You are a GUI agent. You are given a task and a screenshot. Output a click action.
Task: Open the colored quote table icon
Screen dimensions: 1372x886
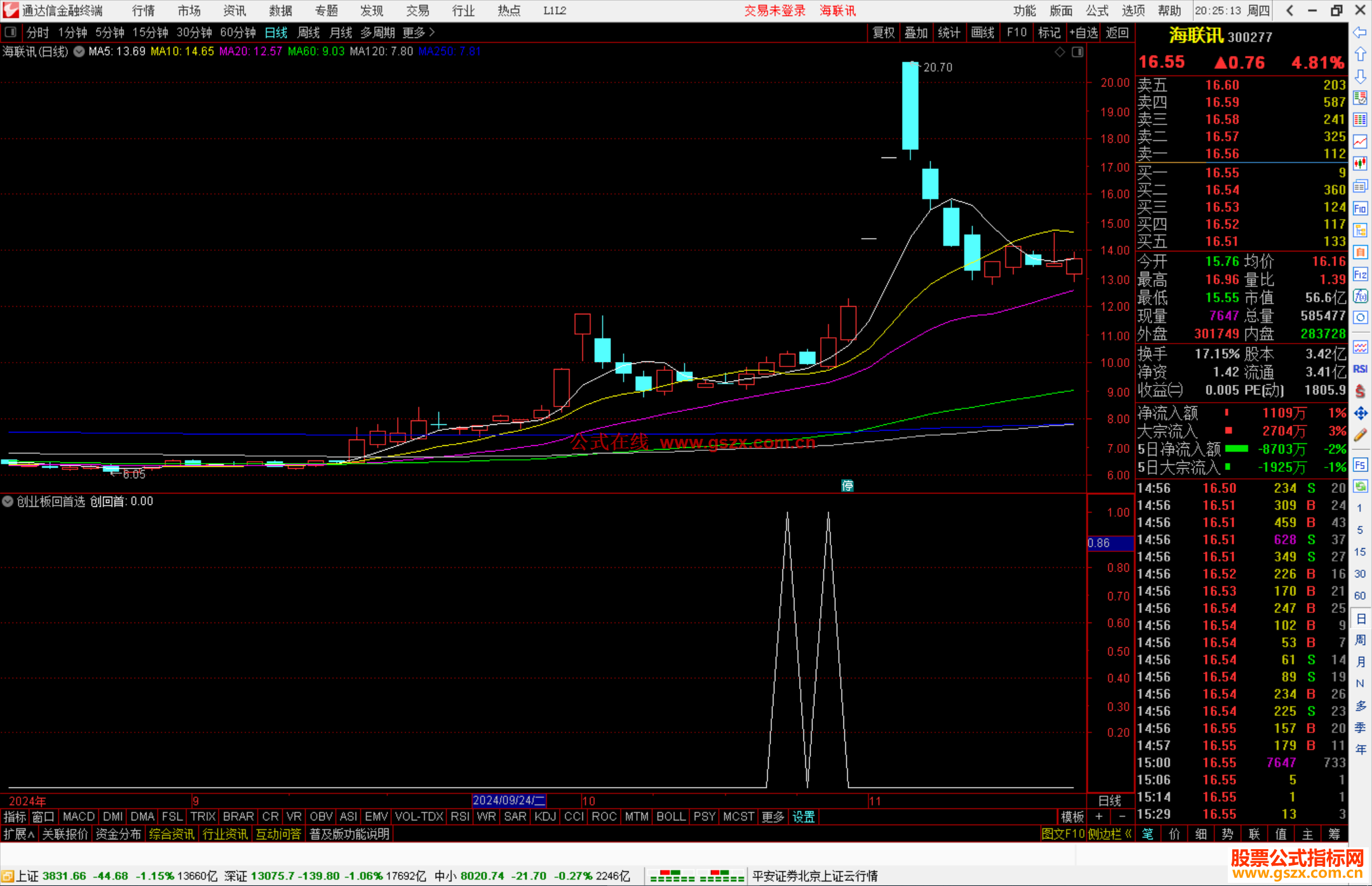click(1360, 120)
